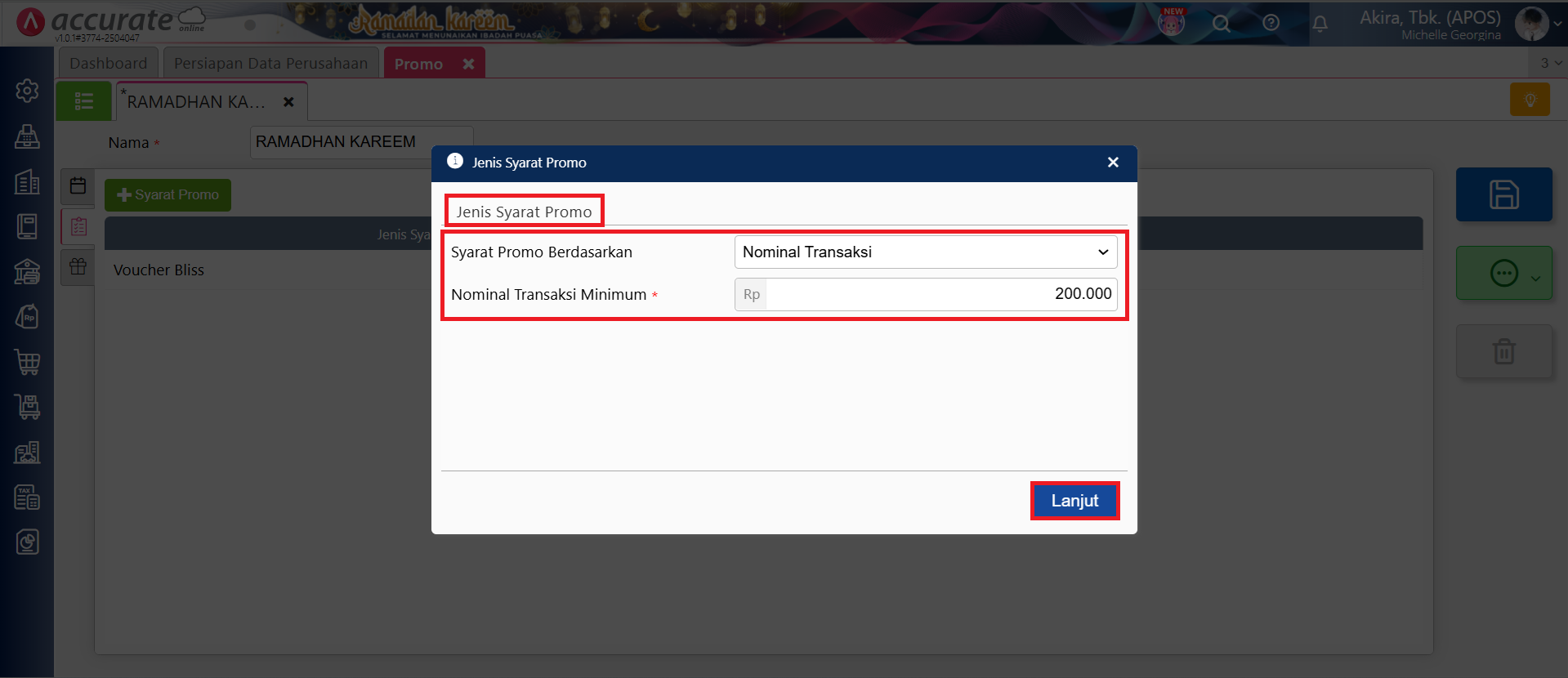Screen dimensions: 1568x678
Task: Click the Nominal Transaksi Minimum field
Action: pyautogui.click(x=940, y=294)
